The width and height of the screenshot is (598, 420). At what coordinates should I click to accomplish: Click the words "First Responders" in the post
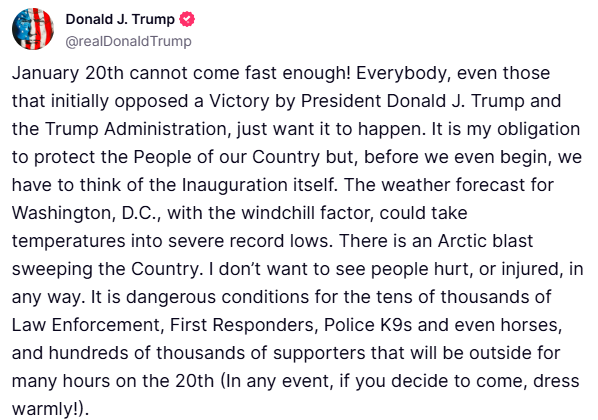tap(243, 325)
